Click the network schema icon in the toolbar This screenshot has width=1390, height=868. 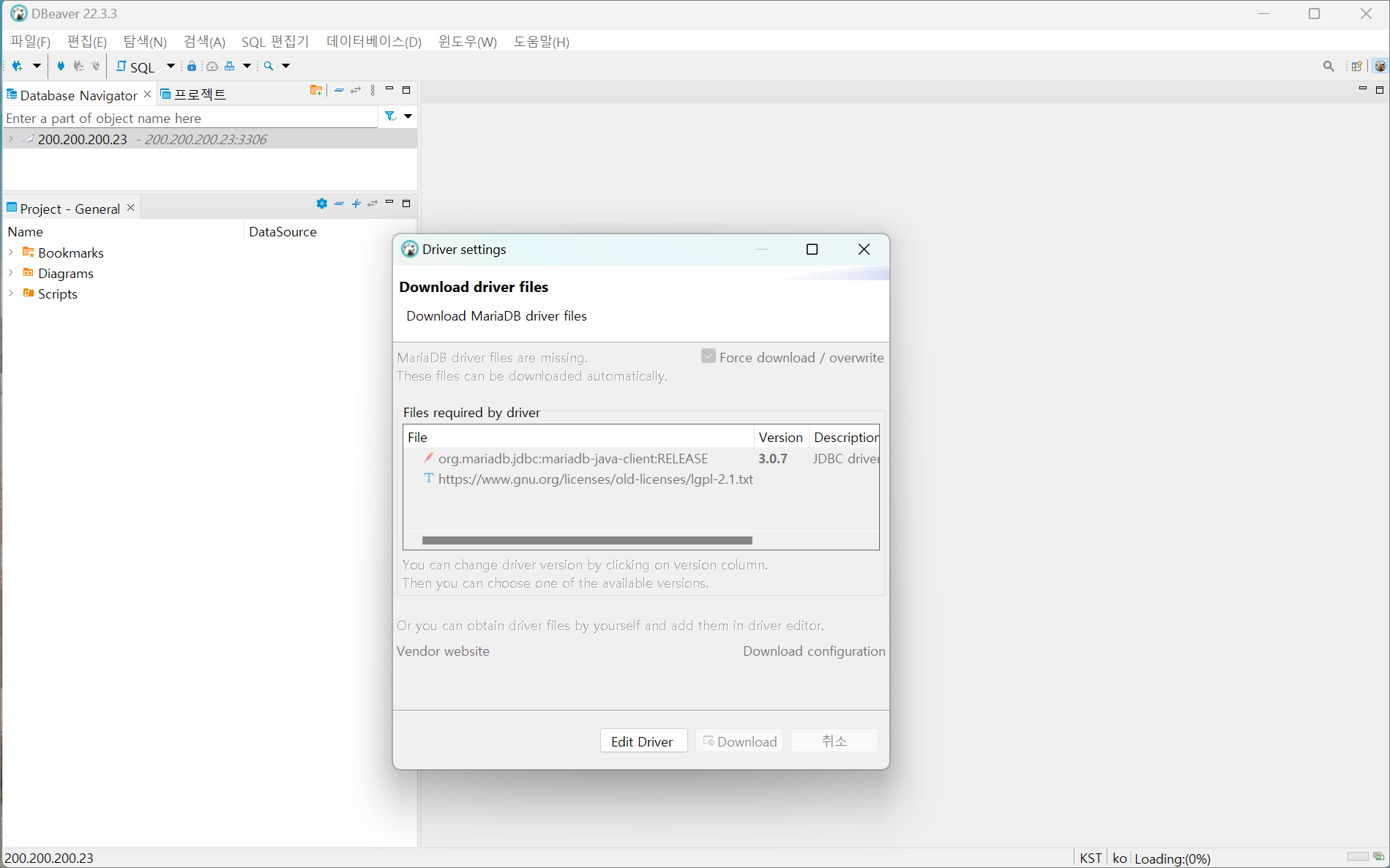click(x=230, y=66)
